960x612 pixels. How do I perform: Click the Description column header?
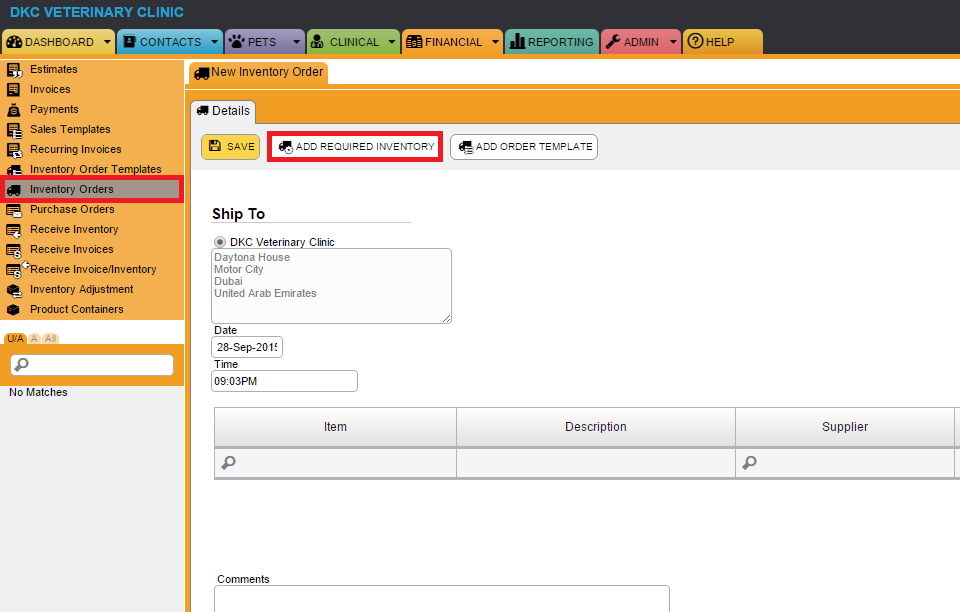pyautogui.click(x=596, y=427)
